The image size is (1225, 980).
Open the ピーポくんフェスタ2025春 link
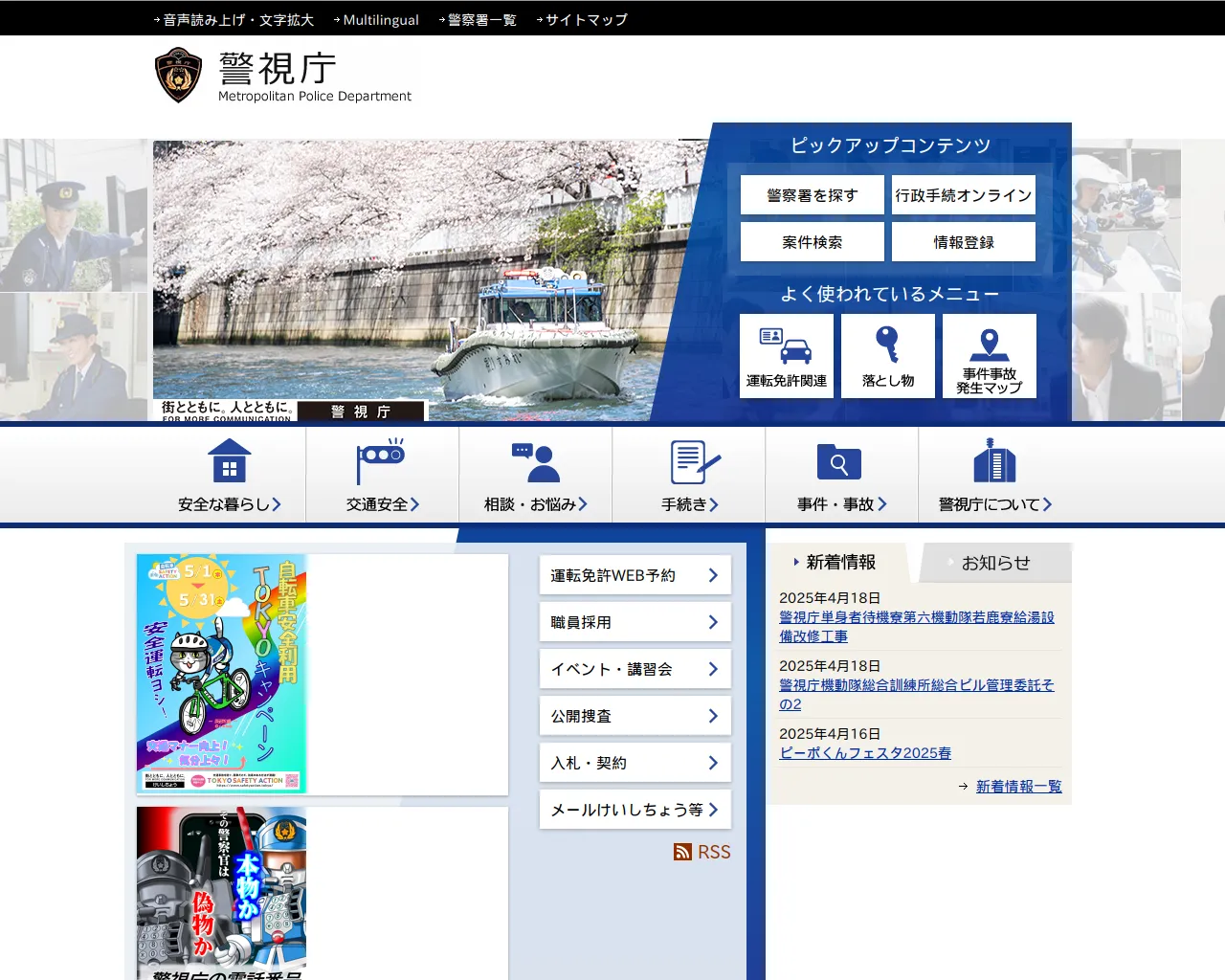point(865,753)
